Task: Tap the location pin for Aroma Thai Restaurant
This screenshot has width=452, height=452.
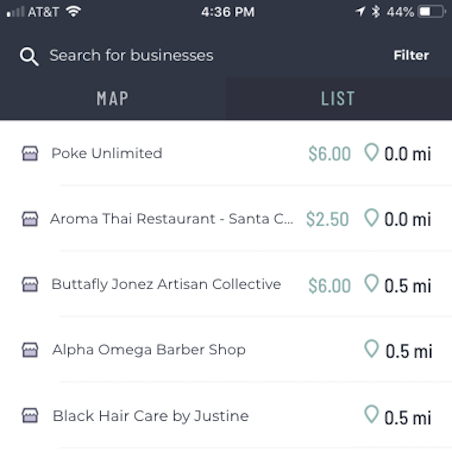Action: tap(371, 218)
